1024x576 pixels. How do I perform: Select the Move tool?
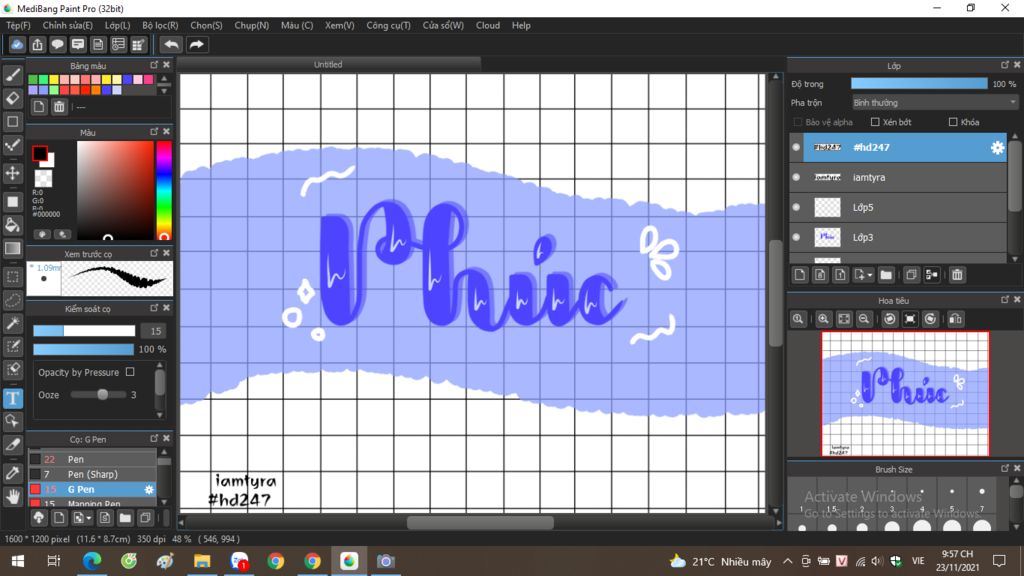[x=12, y=173]
